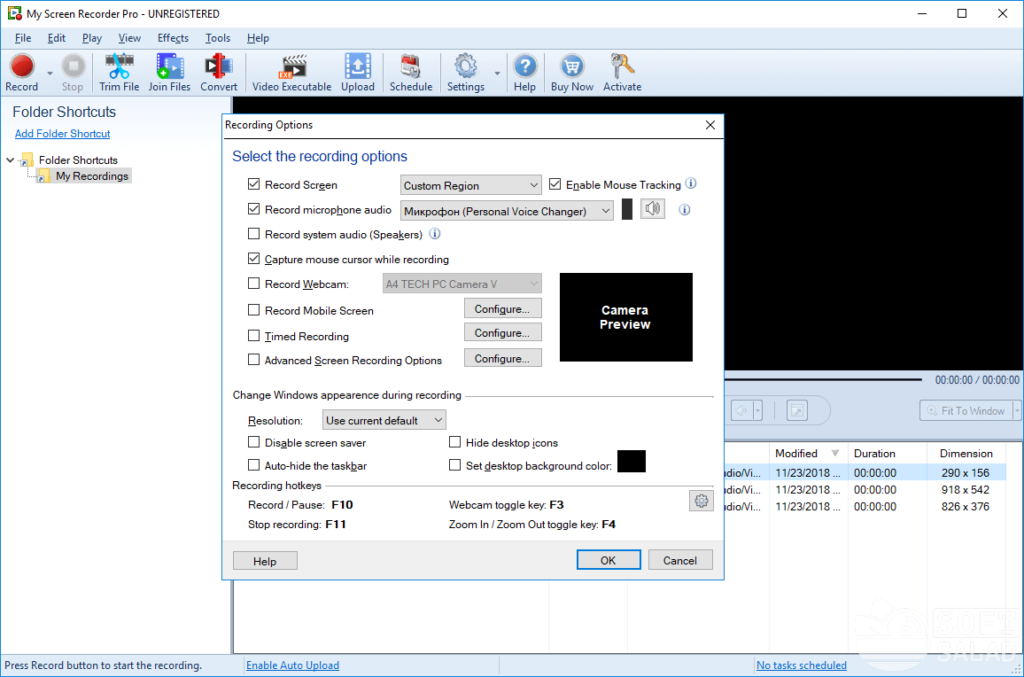Open the Trim File tool
Viewport: 1024px width, 677px height.
coord(119,72)
